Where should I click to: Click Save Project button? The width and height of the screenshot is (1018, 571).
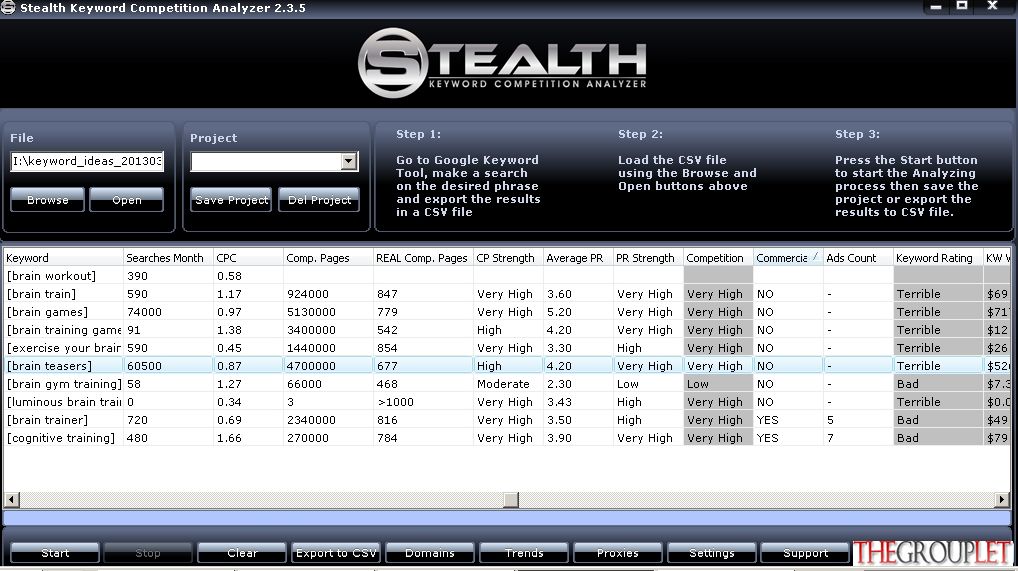pyautogui.click(x=231, y=199)
